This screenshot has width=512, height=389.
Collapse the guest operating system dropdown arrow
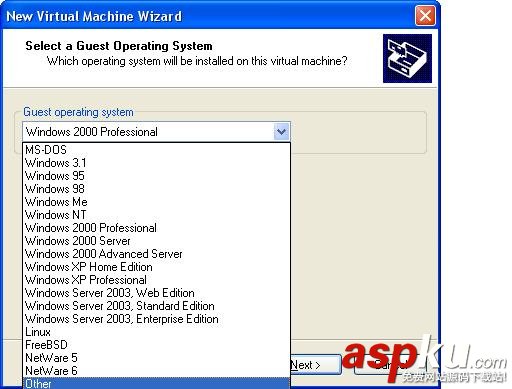click(x=281, y=132)
